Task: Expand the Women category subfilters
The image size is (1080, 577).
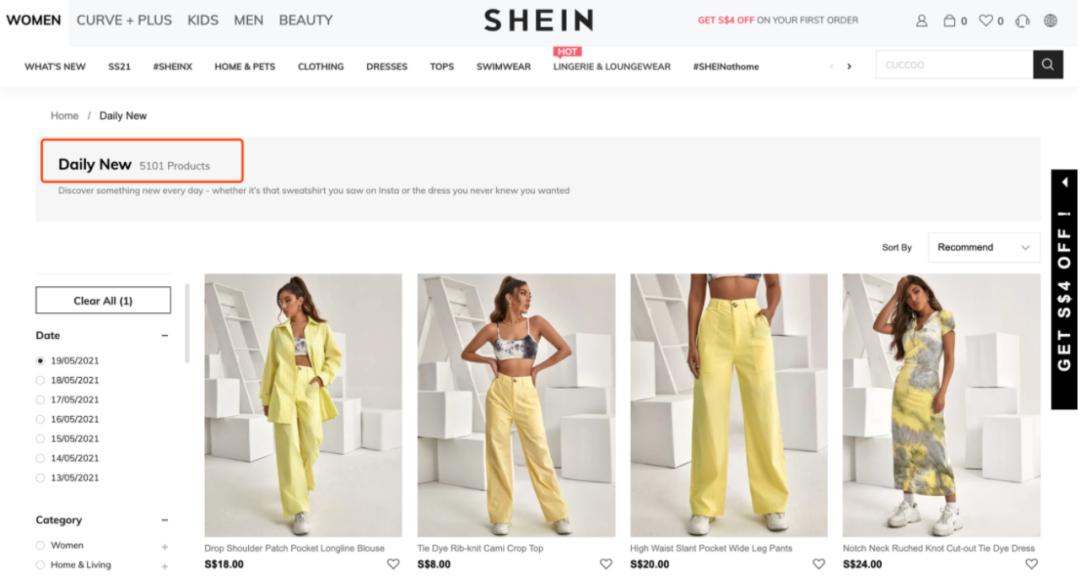Action: (x=165, y=547)
